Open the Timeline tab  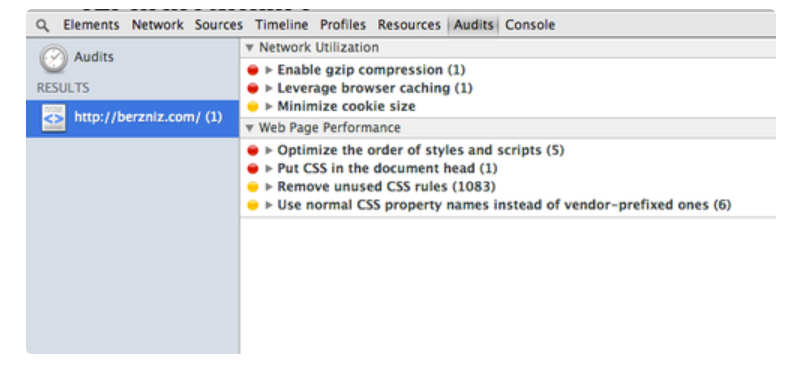[281, 25]
